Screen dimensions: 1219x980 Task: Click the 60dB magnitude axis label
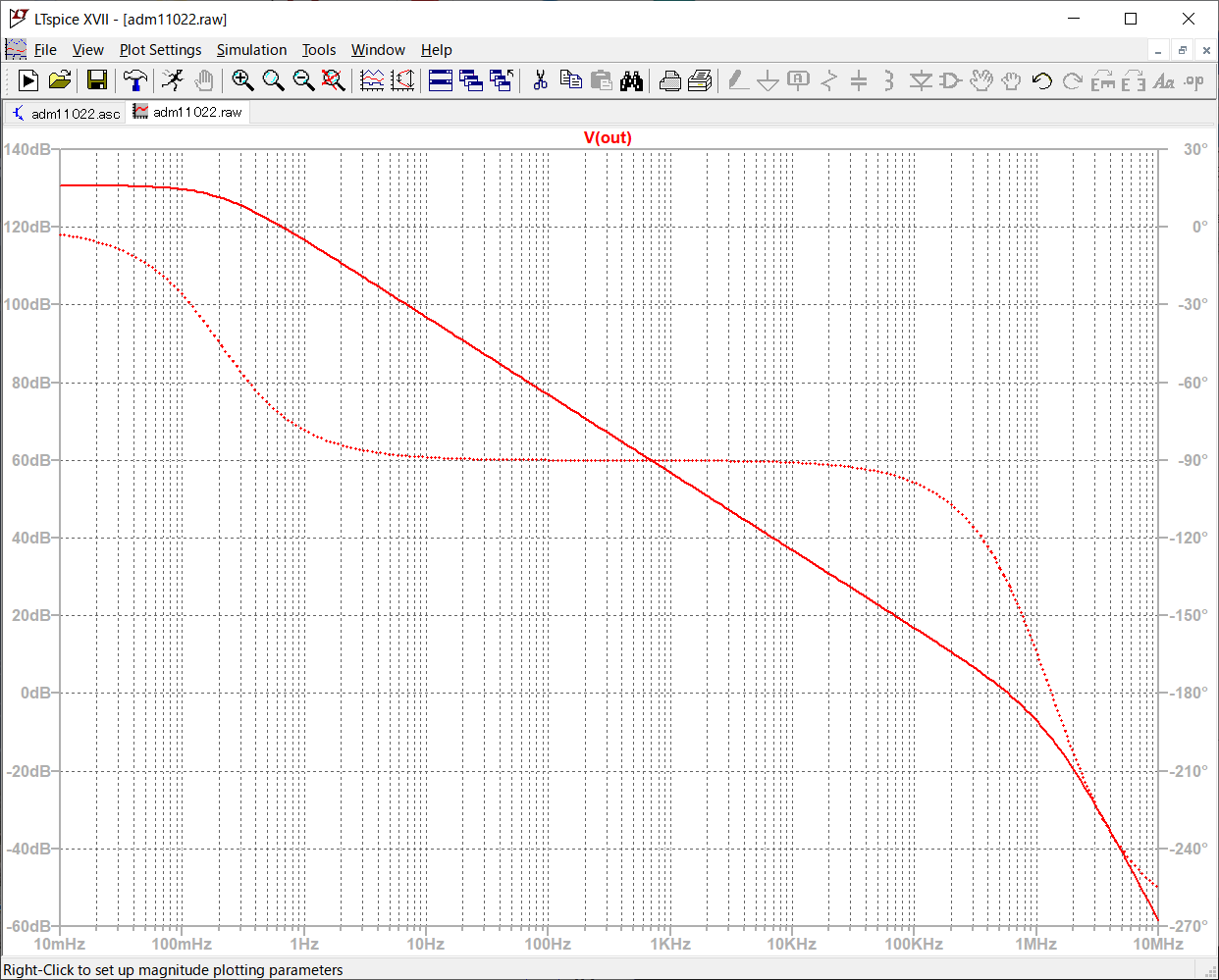point(31,460)
